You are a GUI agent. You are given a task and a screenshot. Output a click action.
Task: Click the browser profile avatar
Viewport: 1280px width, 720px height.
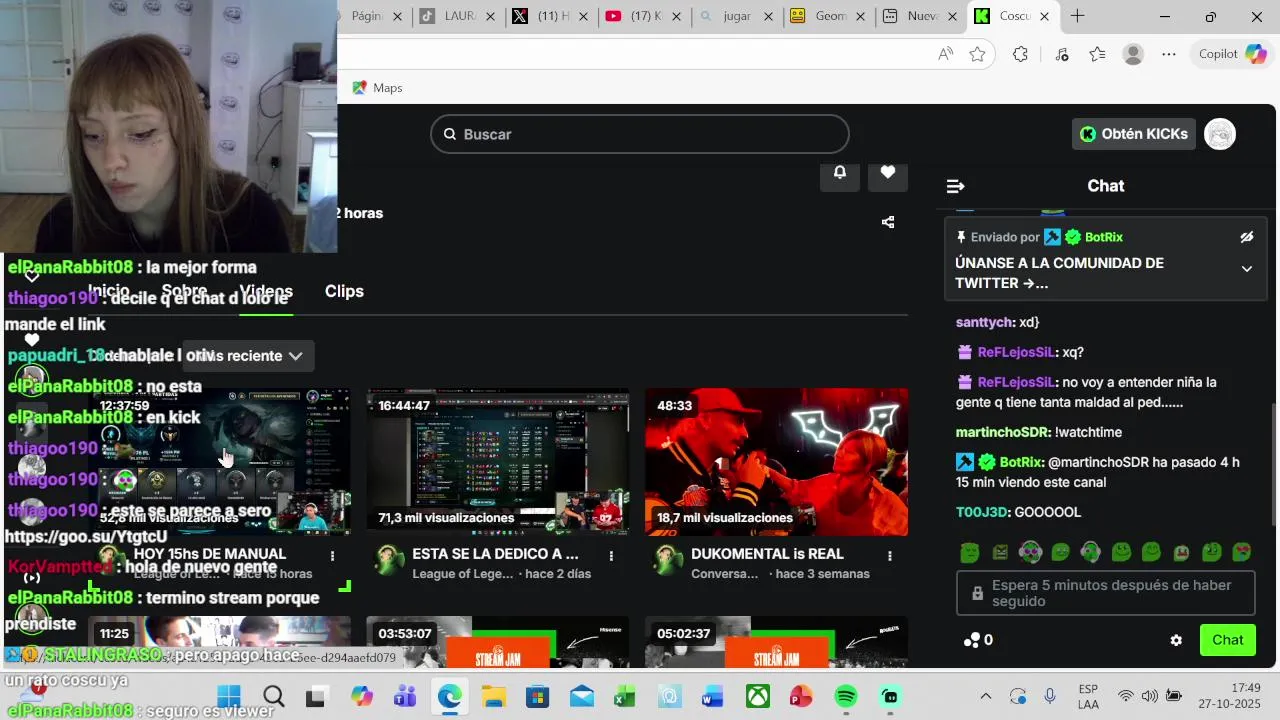pyautogui.click(x=1133, y=54)
